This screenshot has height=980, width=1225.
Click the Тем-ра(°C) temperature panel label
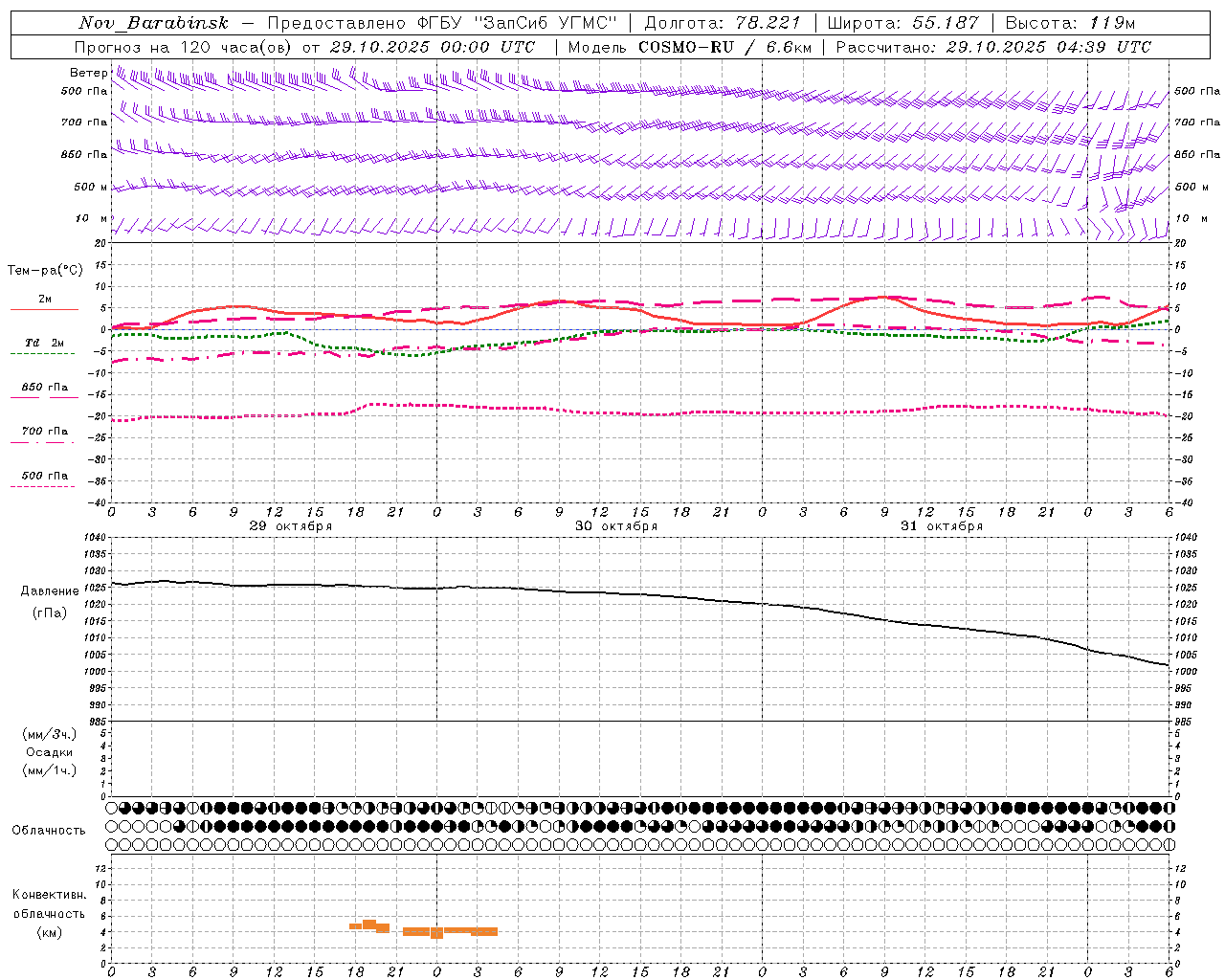click(46, 271)
